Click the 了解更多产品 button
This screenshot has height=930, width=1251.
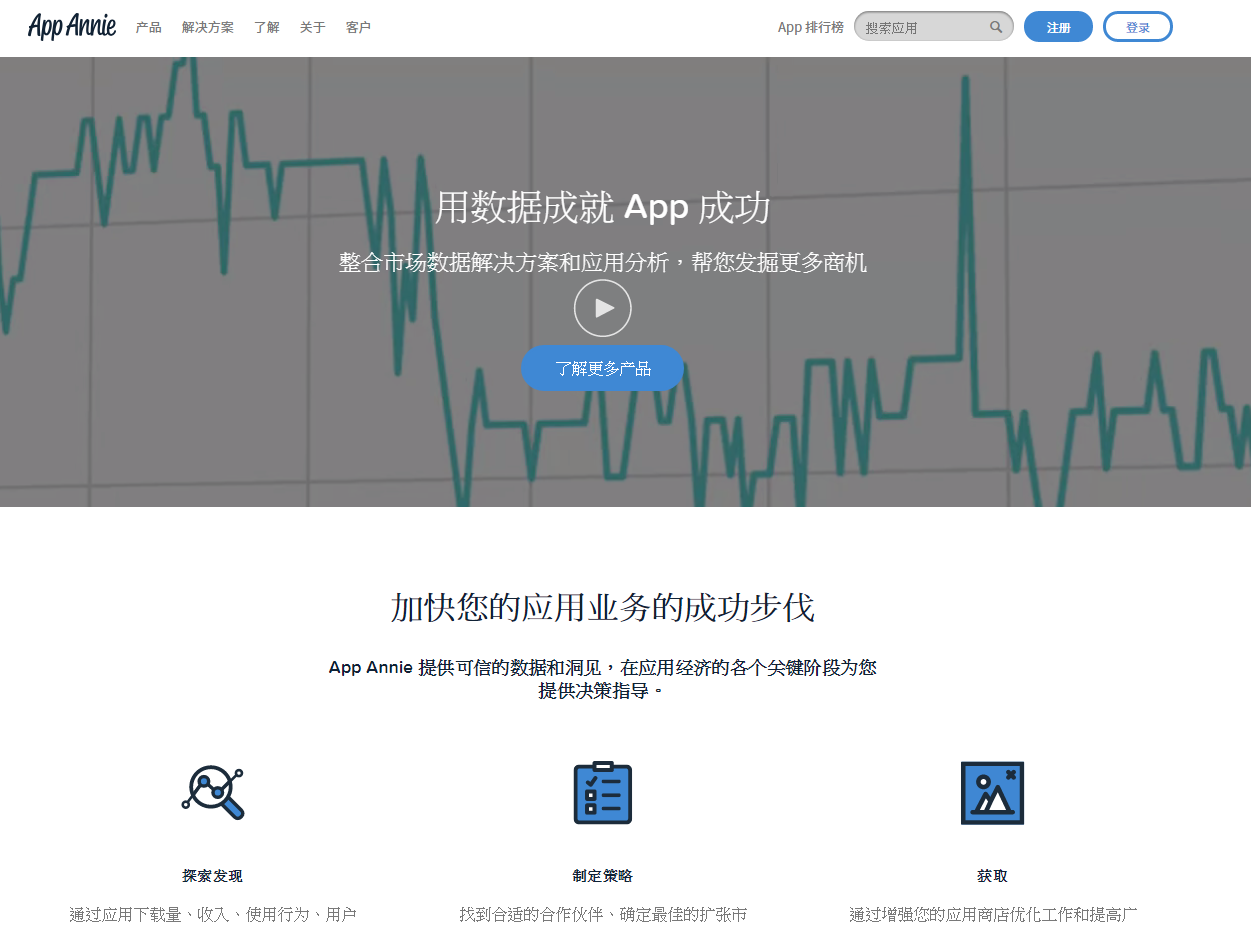(x=602, y=369)
